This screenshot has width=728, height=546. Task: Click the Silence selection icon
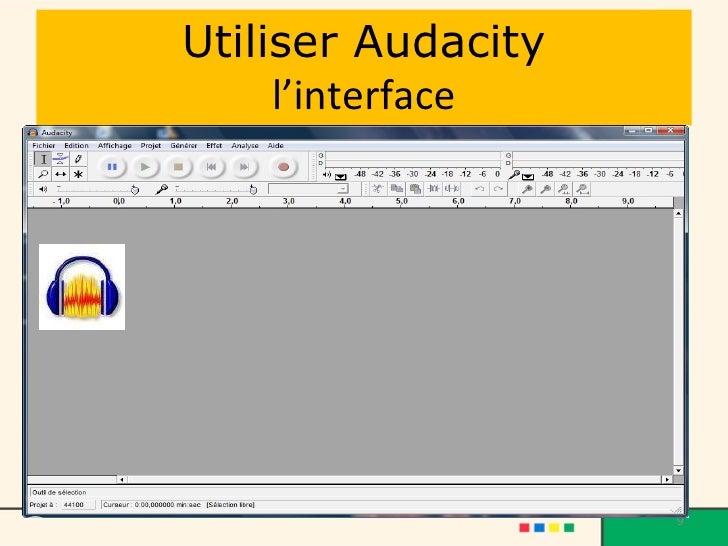[452, 189]
